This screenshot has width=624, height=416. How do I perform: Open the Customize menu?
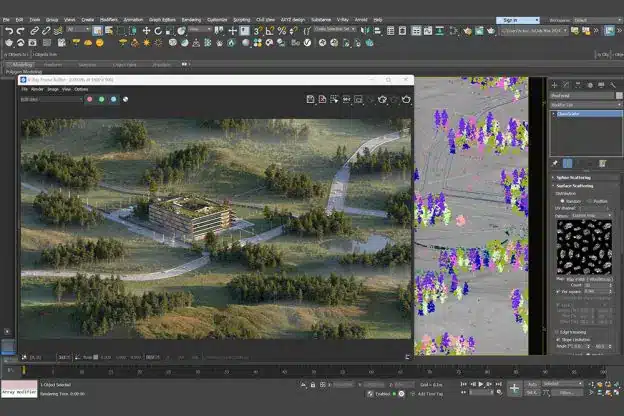tap(217, 20)
